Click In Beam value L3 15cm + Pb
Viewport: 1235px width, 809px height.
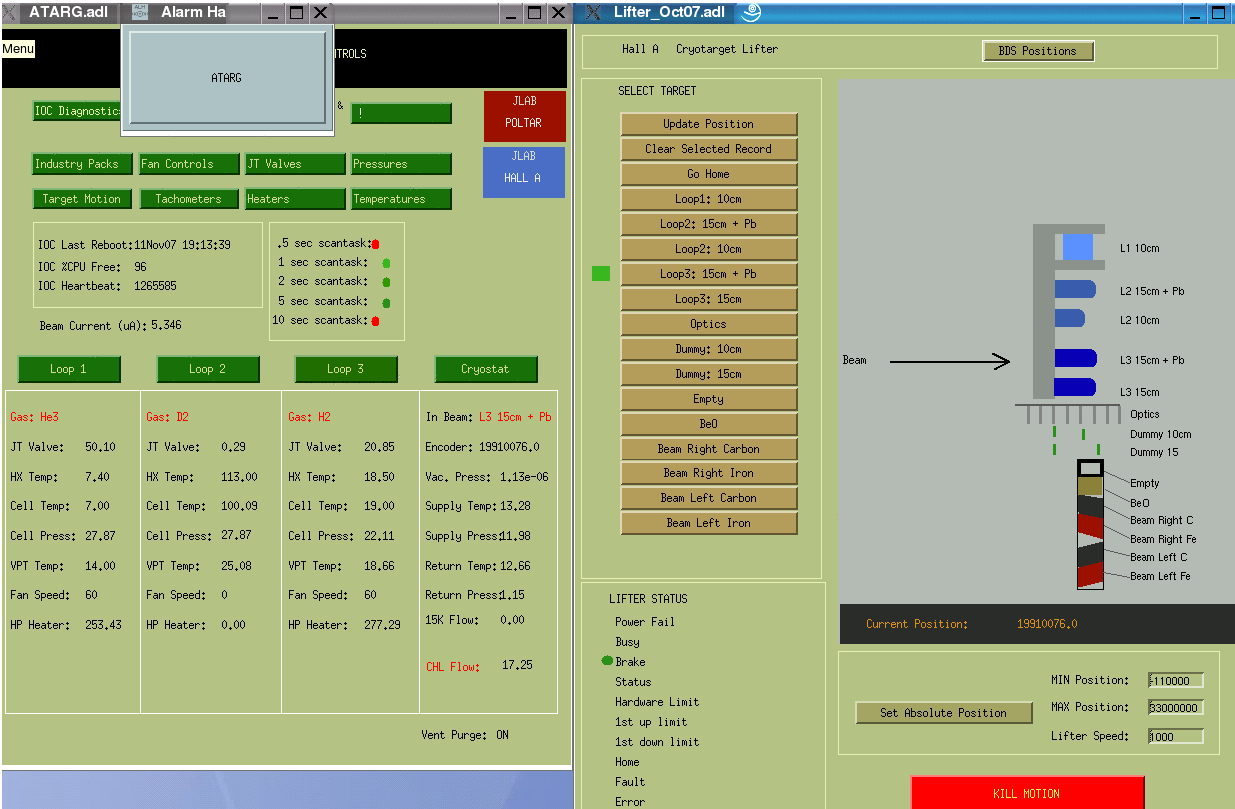pos(515,417)
